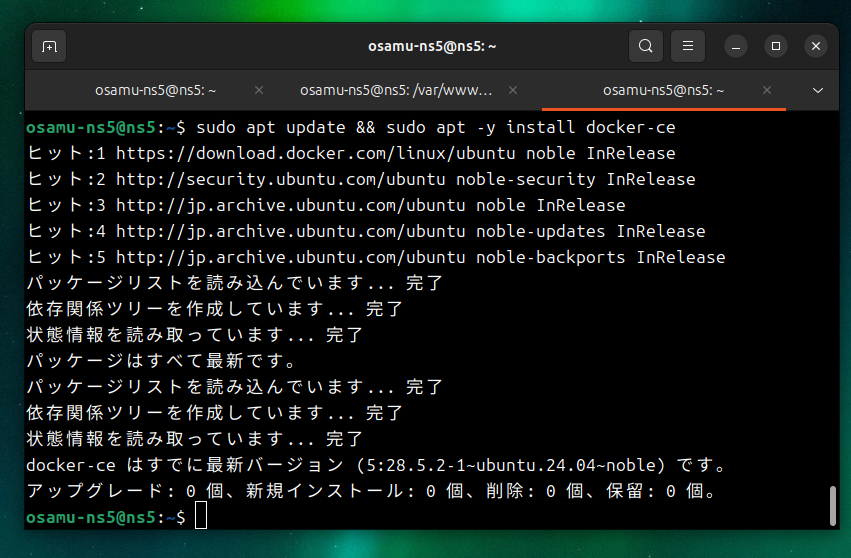Select the active third terminal tab
The height and width of the screenshot is (558, 851).
coord(657,90)
